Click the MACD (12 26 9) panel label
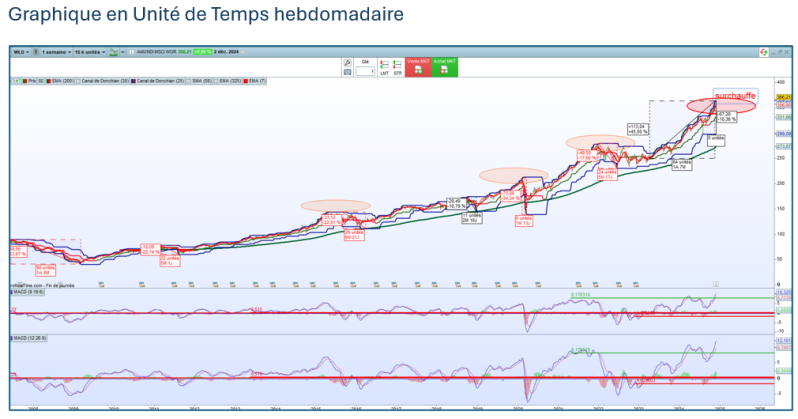Viewport: 798px width, 419px height. click(29, 338)
